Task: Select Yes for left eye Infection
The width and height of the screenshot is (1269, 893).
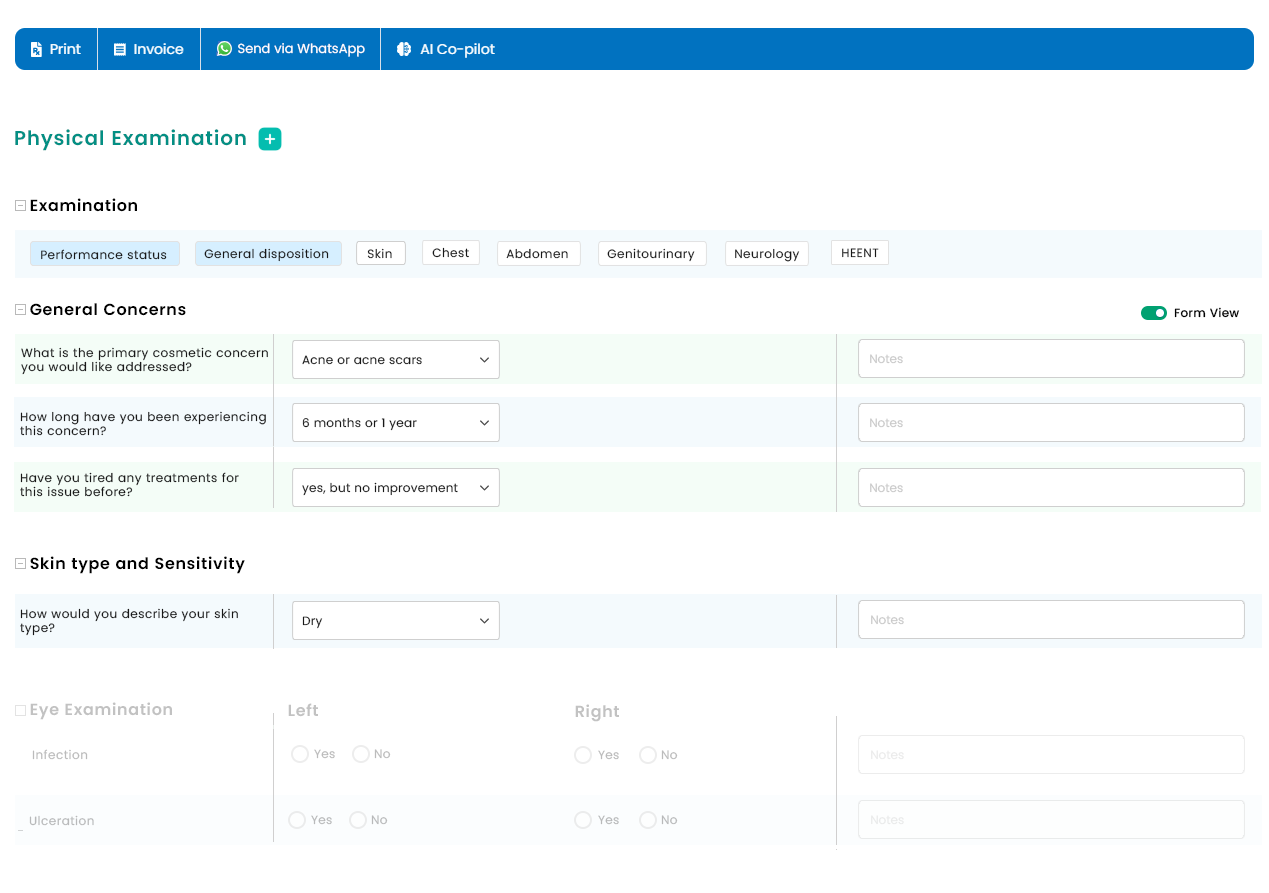Action: tap(300, 754)
